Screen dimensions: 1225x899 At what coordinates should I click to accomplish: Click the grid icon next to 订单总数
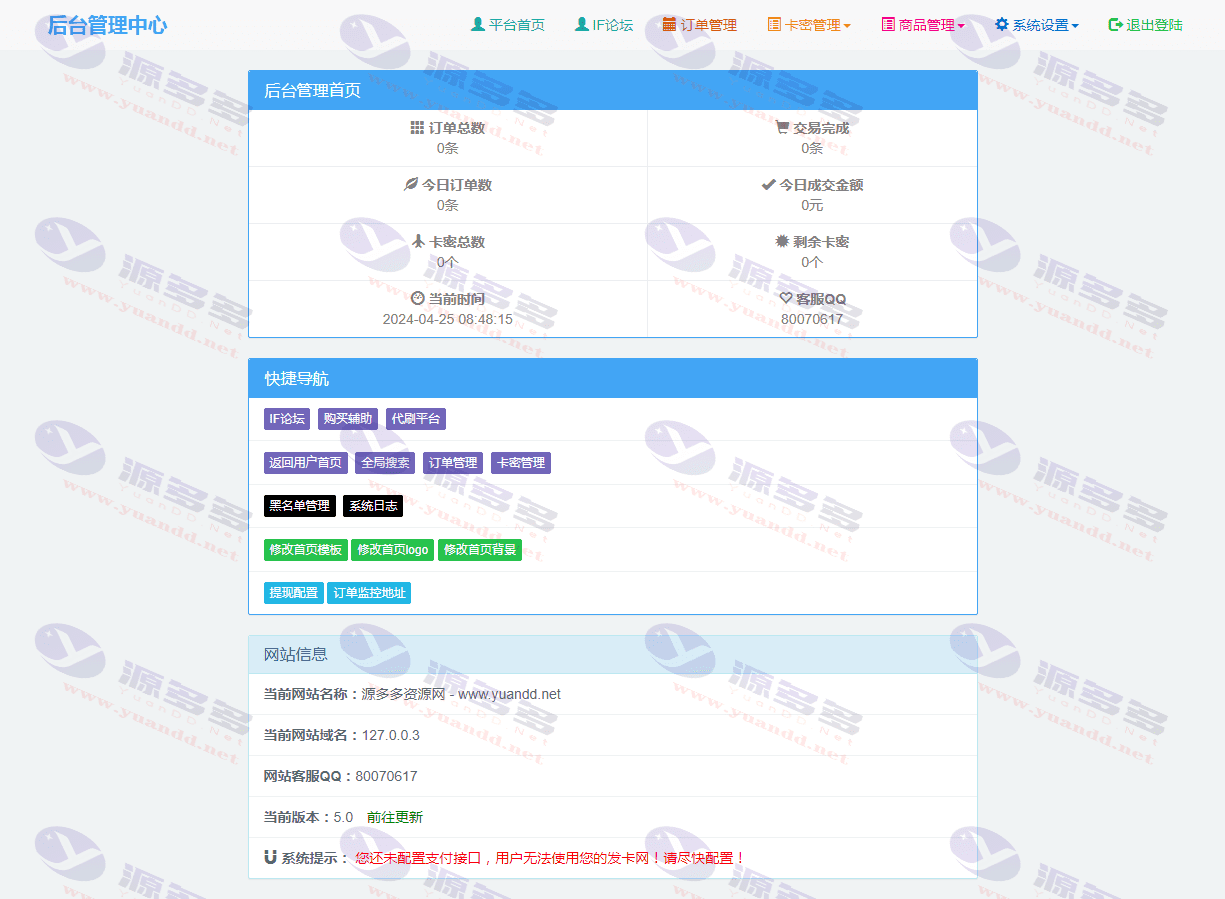417,127
